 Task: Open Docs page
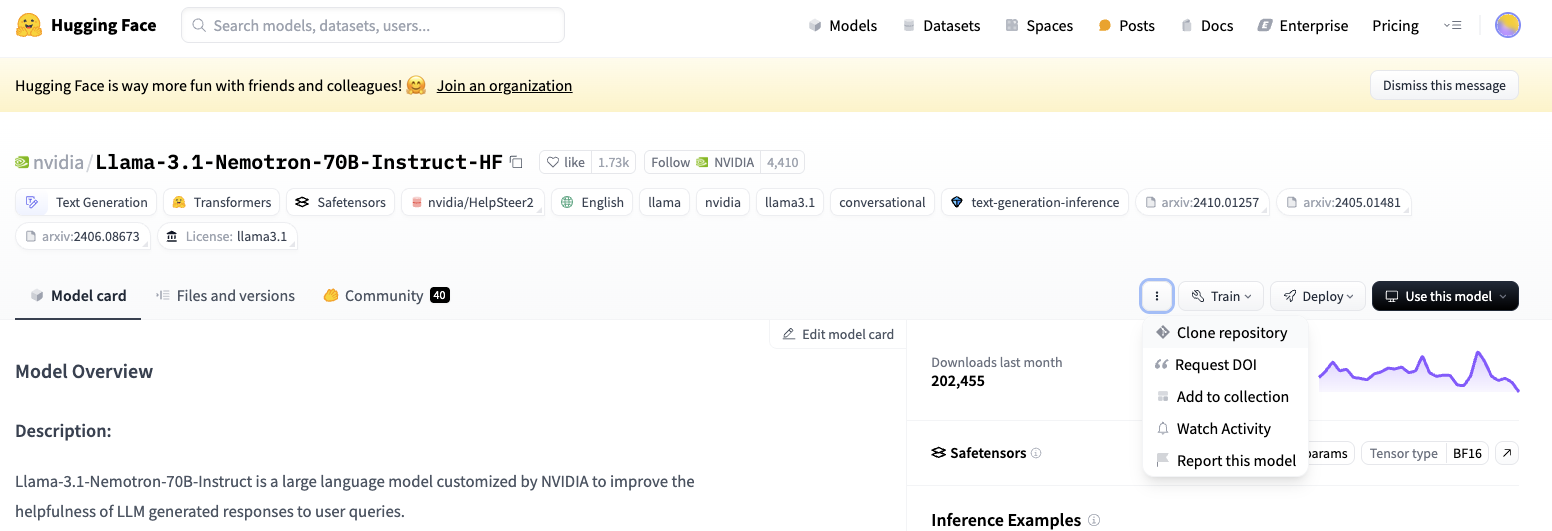1206,25
